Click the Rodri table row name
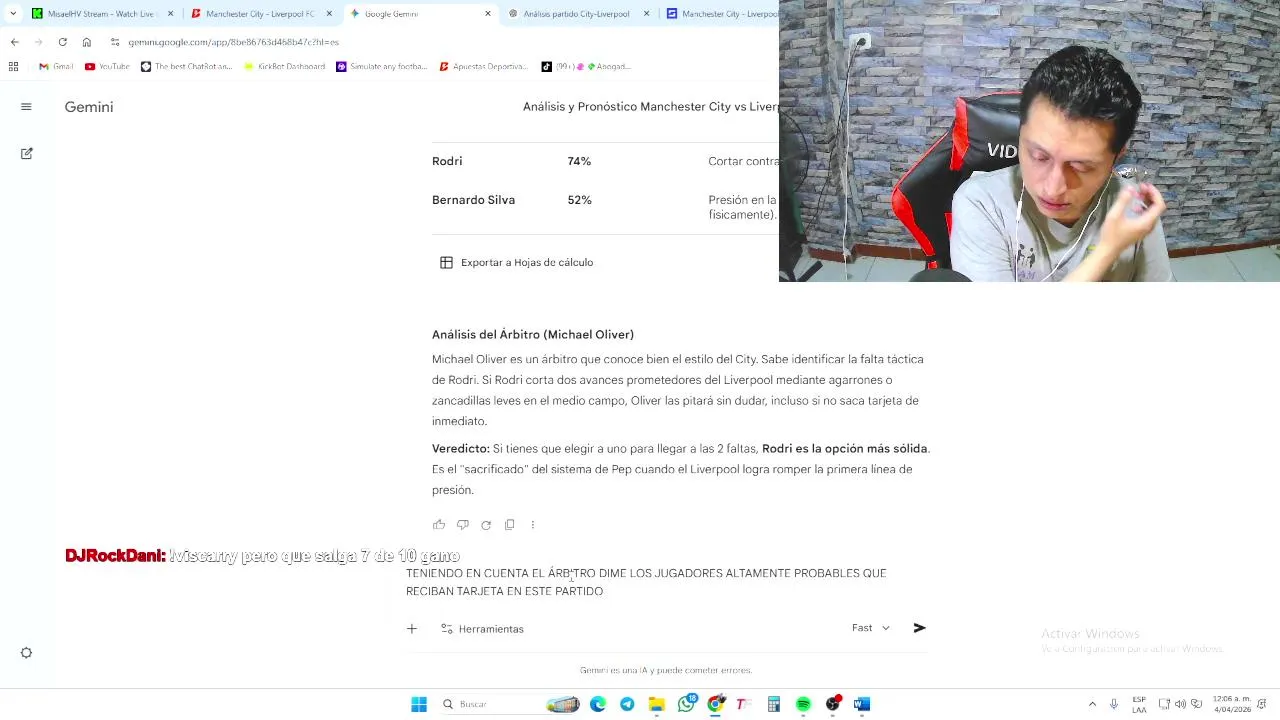The height and width of the screenshot is (720, 1280). [447, 161]
